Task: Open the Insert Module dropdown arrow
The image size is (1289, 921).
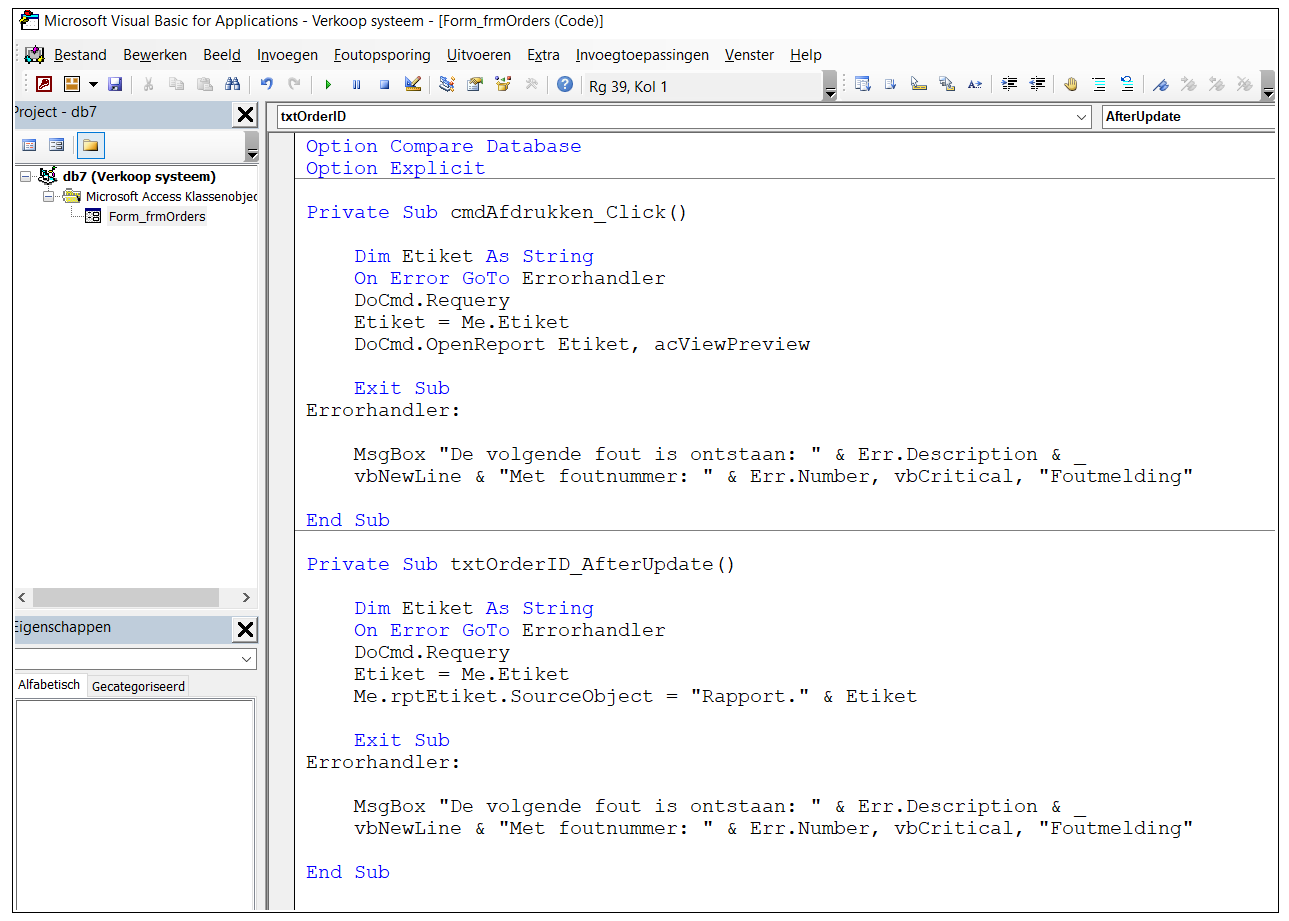Action: (93, 85)
